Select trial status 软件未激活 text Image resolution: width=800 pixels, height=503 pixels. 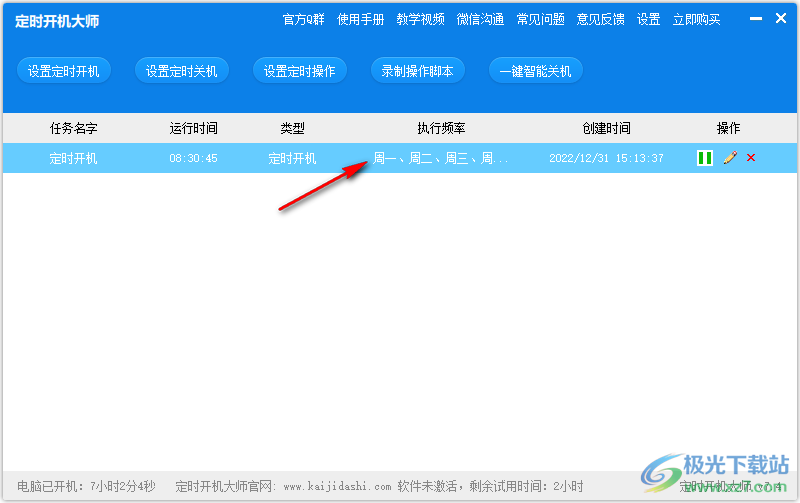(427, 486)
